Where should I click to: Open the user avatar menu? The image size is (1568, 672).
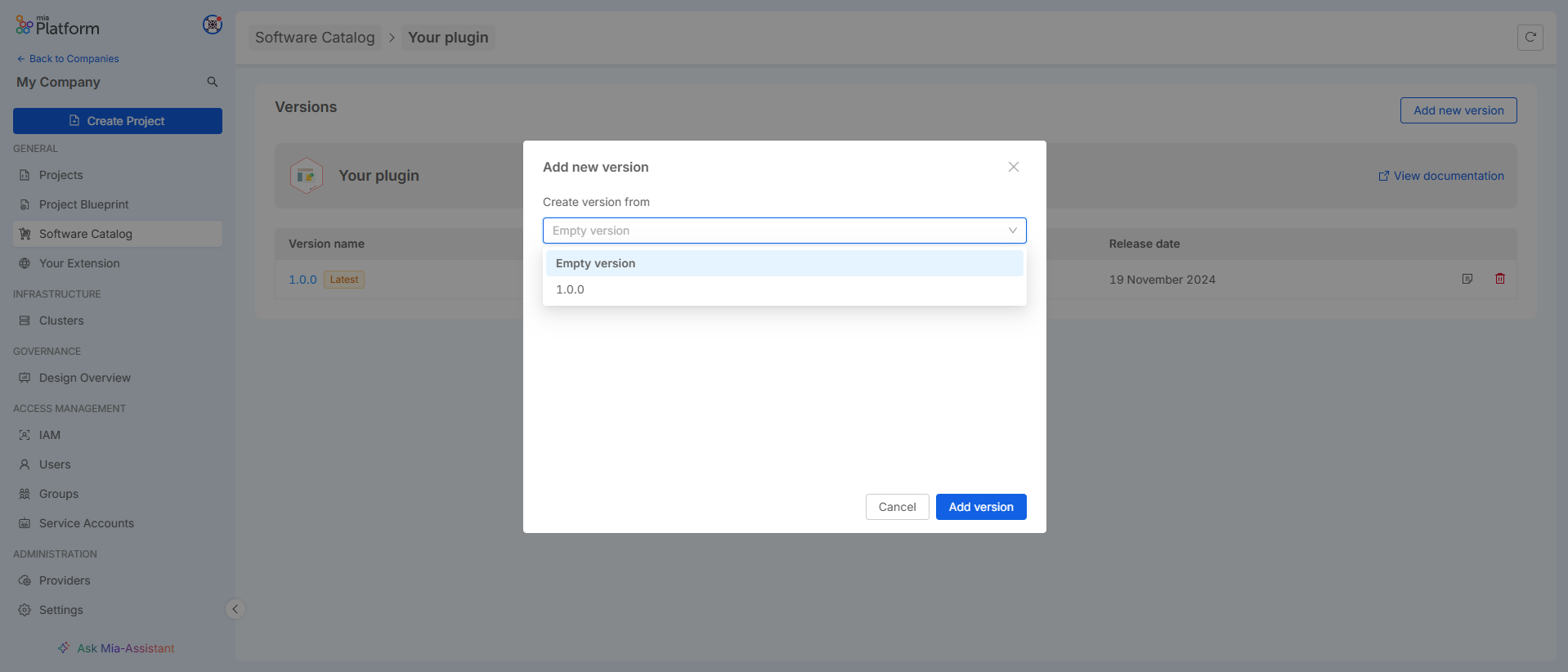point(213,25)
